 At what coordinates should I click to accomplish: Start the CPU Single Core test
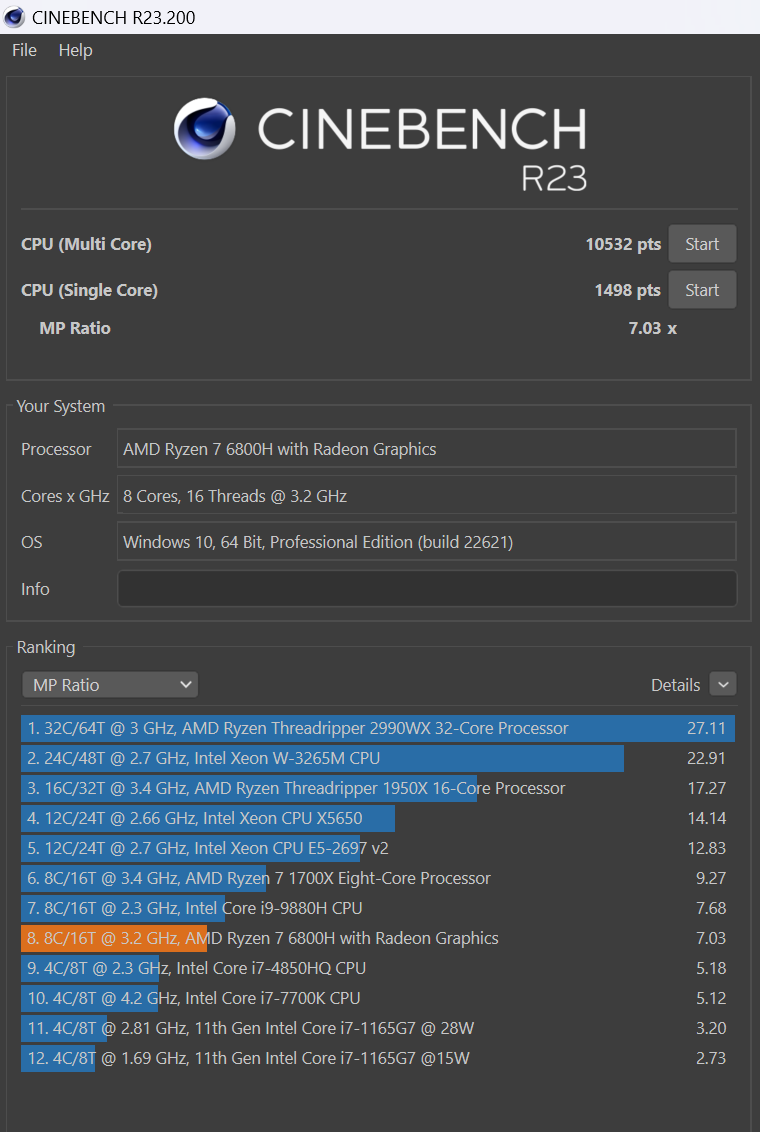702,289
